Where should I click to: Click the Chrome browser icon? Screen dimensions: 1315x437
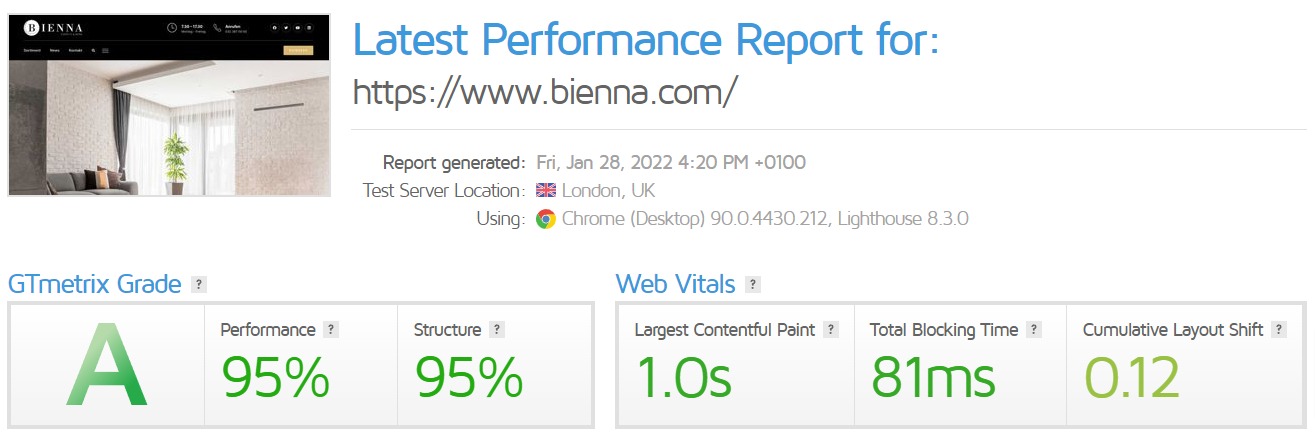tap(546, 219)
